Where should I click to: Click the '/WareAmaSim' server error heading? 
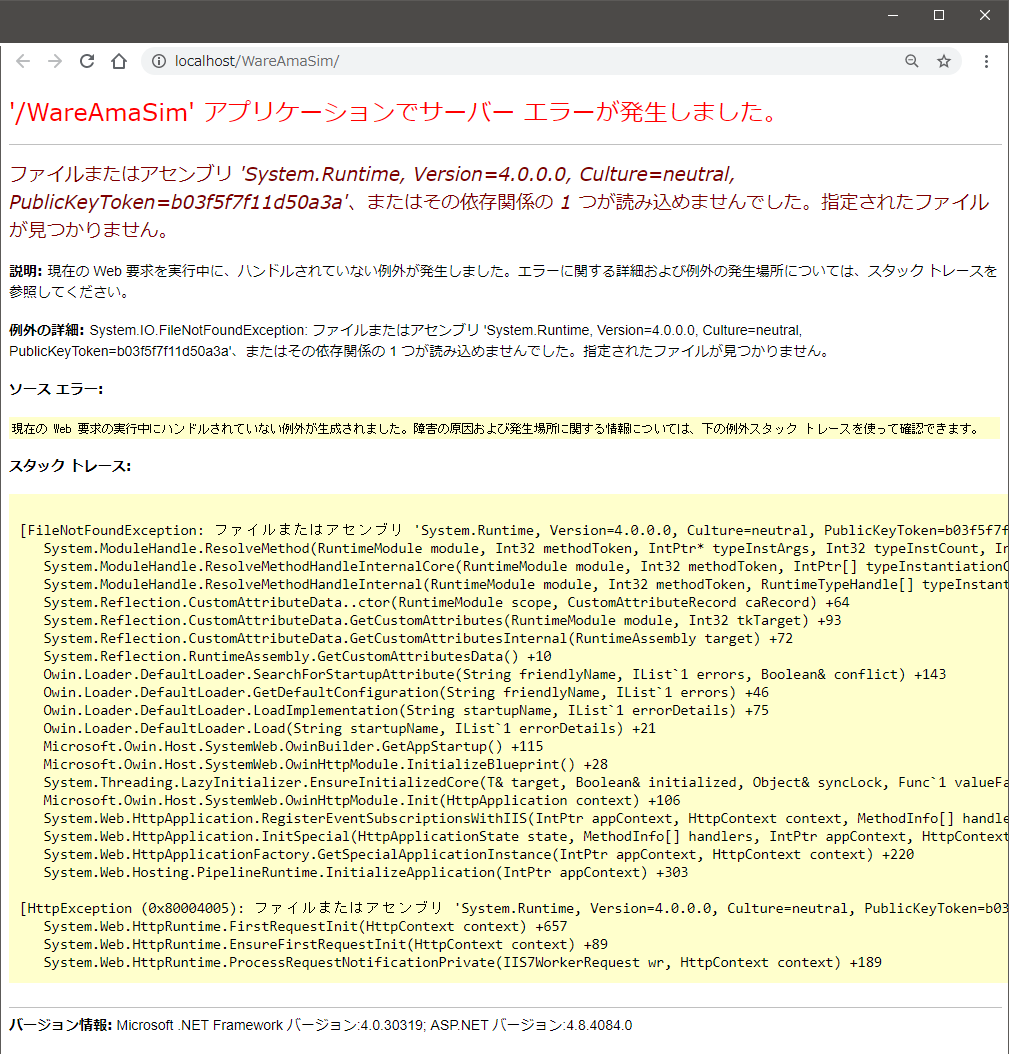[x=394, y=112]
